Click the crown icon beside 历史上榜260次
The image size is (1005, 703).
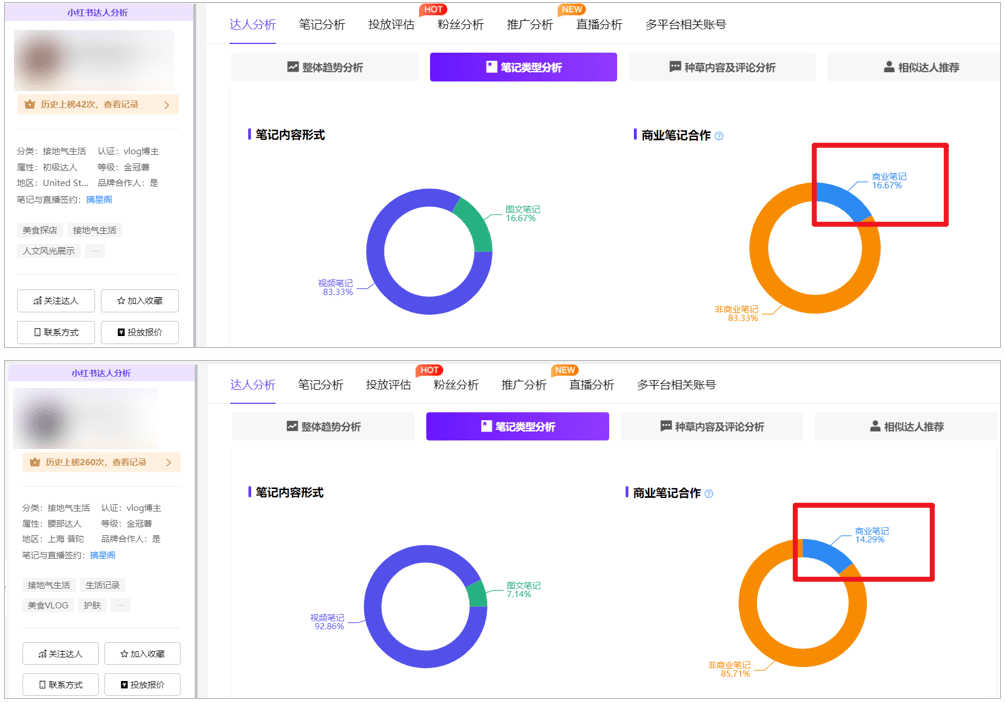pos(35,463)
